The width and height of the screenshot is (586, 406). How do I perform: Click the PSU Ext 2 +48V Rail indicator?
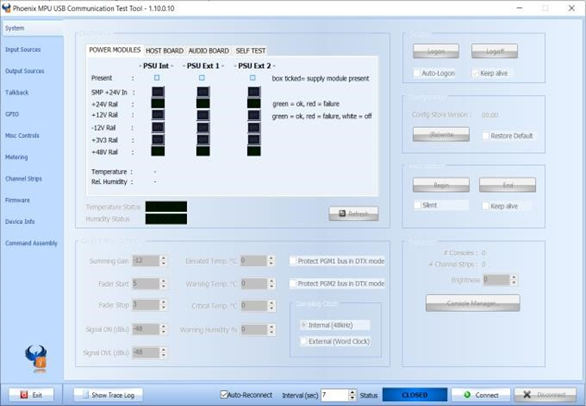coord(254,151)
